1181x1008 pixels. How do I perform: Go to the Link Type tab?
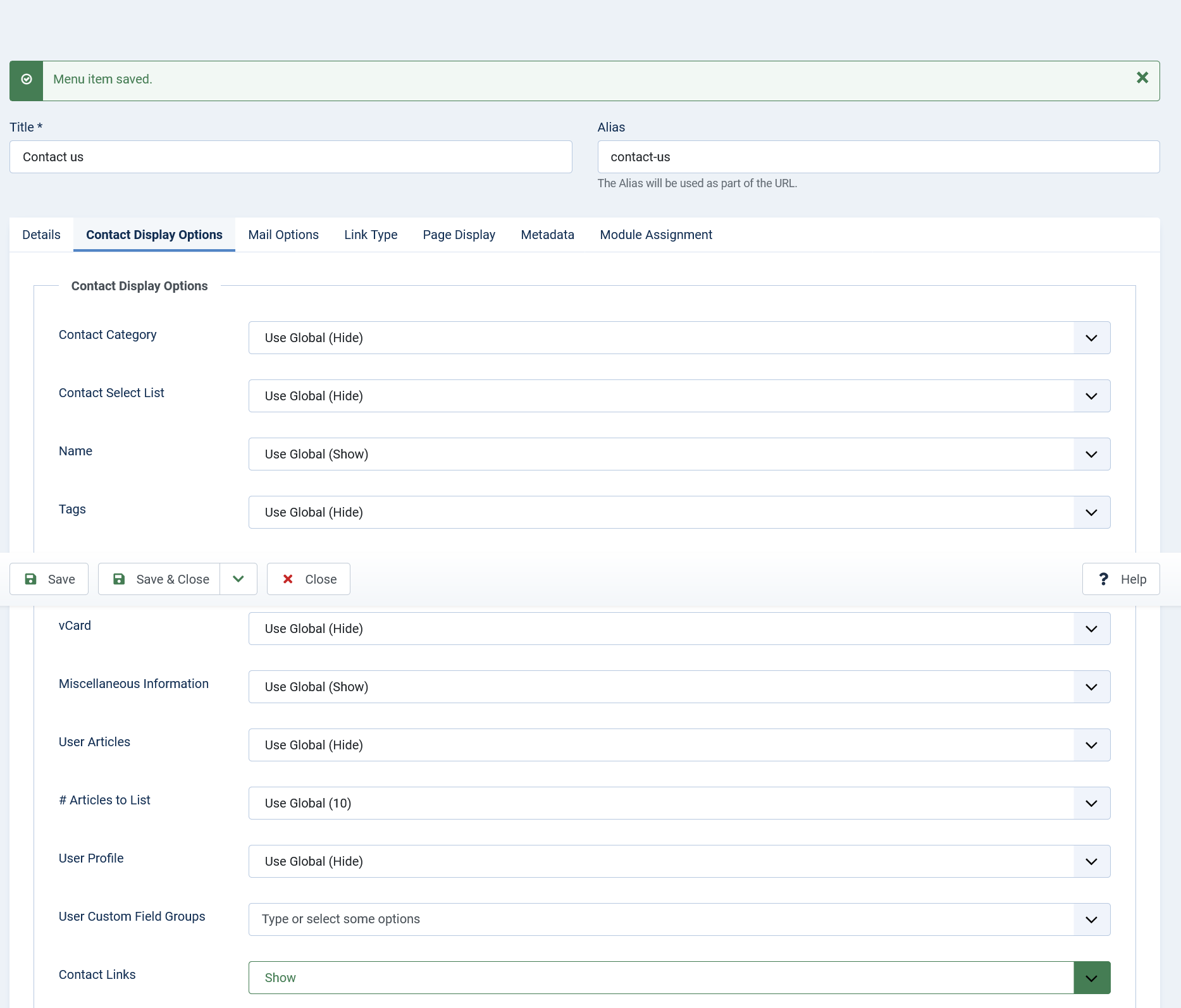371,235
